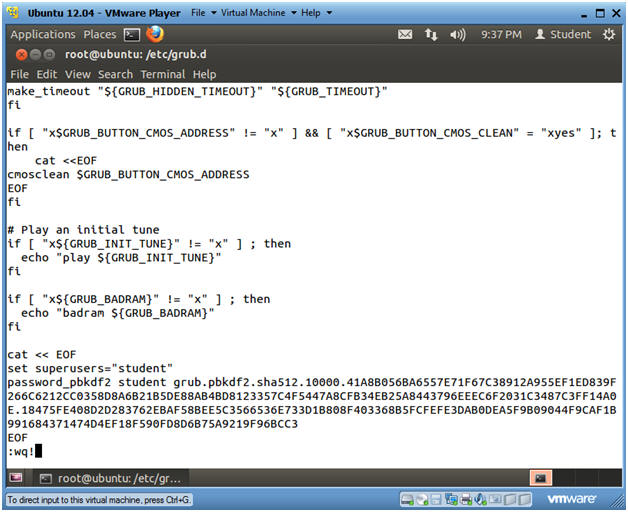Viewport: 628px width, 512px height.
Task: Close the root@ubuntu terminal window
Action: point(22,54)
